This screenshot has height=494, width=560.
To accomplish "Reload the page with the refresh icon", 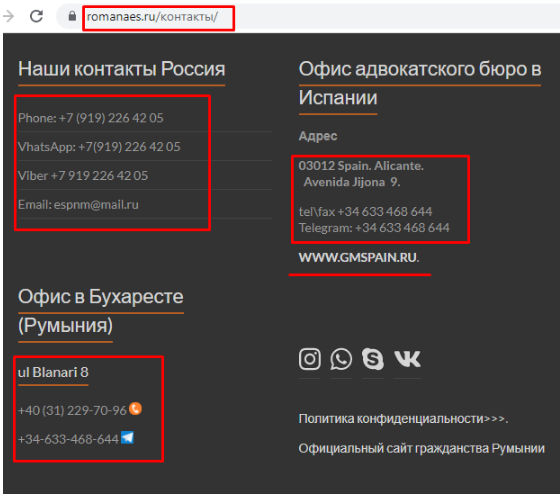I will point(36,16).
